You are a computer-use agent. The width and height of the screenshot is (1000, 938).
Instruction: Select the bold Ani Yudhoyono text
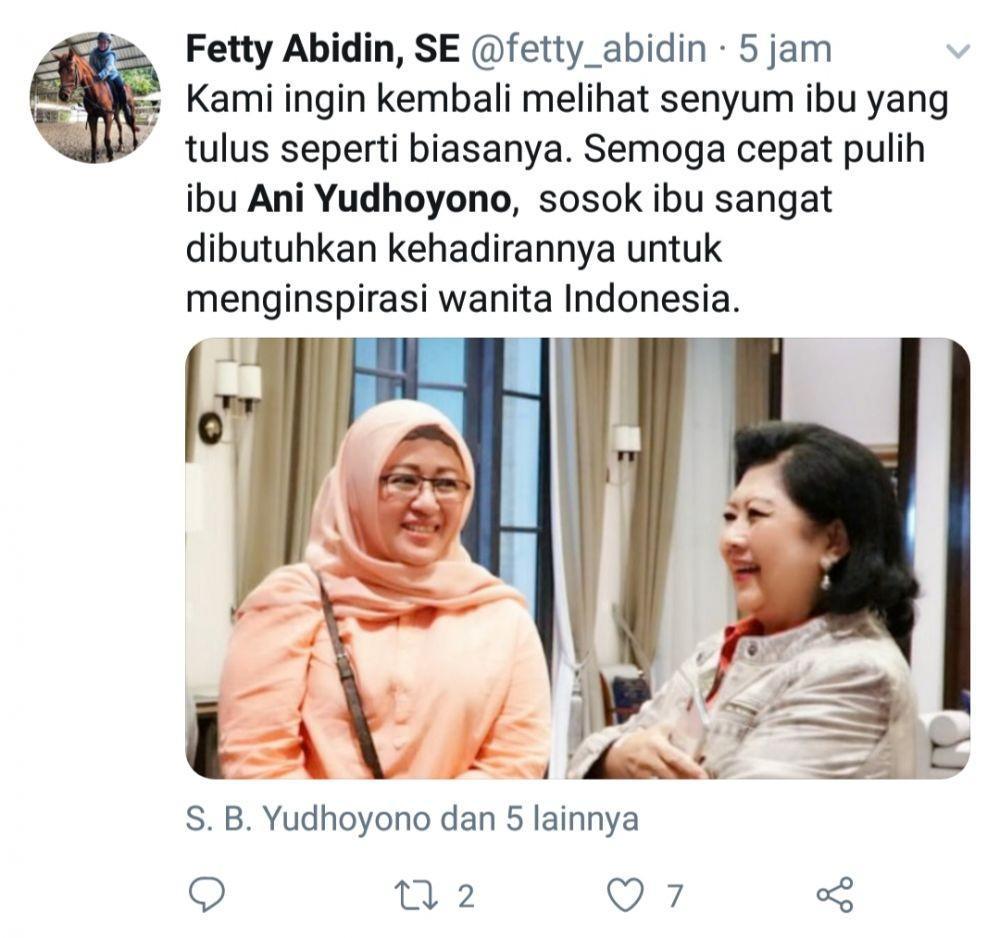(379, 200)
